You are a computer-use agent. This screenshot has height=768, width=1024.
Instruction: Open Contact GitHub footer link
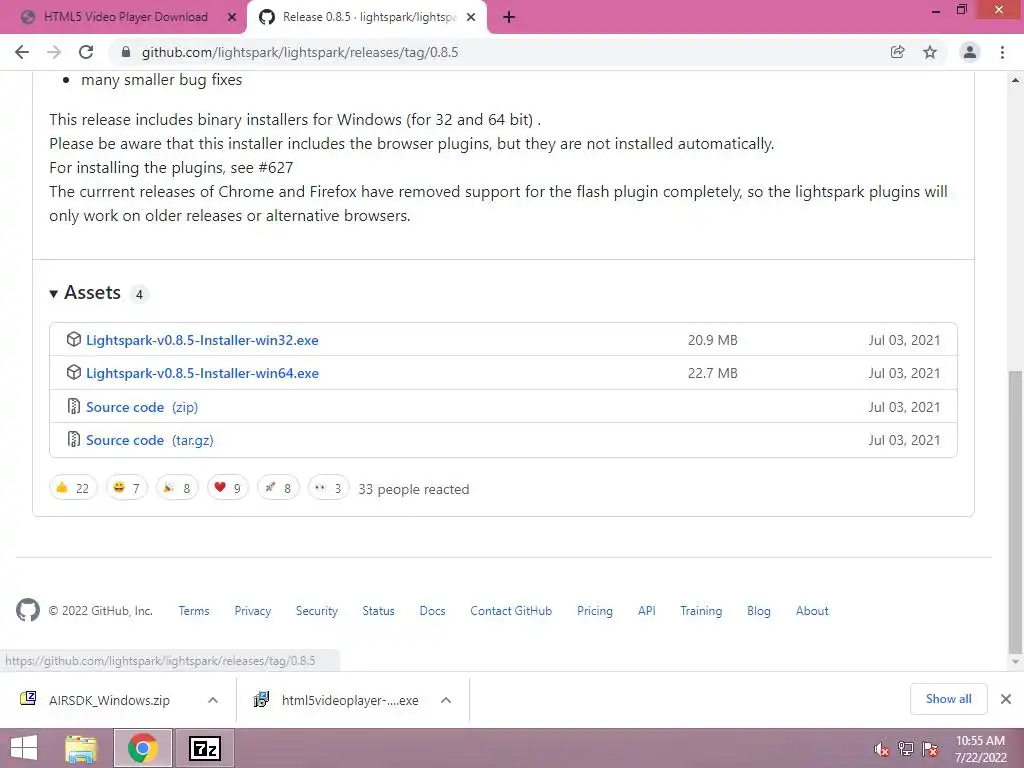click(511, 611)
